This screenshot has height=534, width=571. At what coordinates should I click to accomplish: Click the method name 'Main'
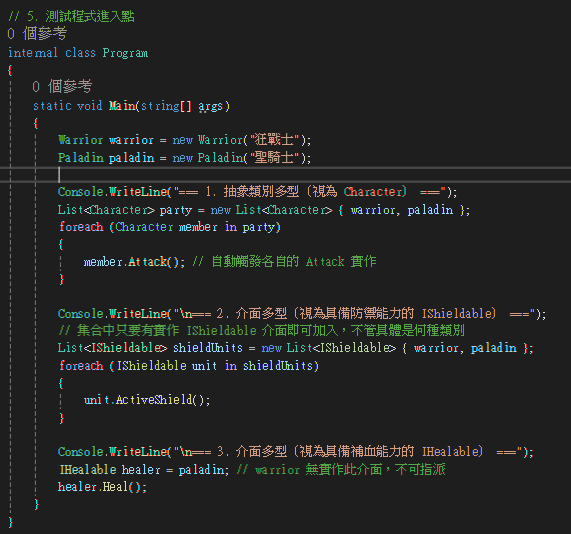[x=122, y=106]
